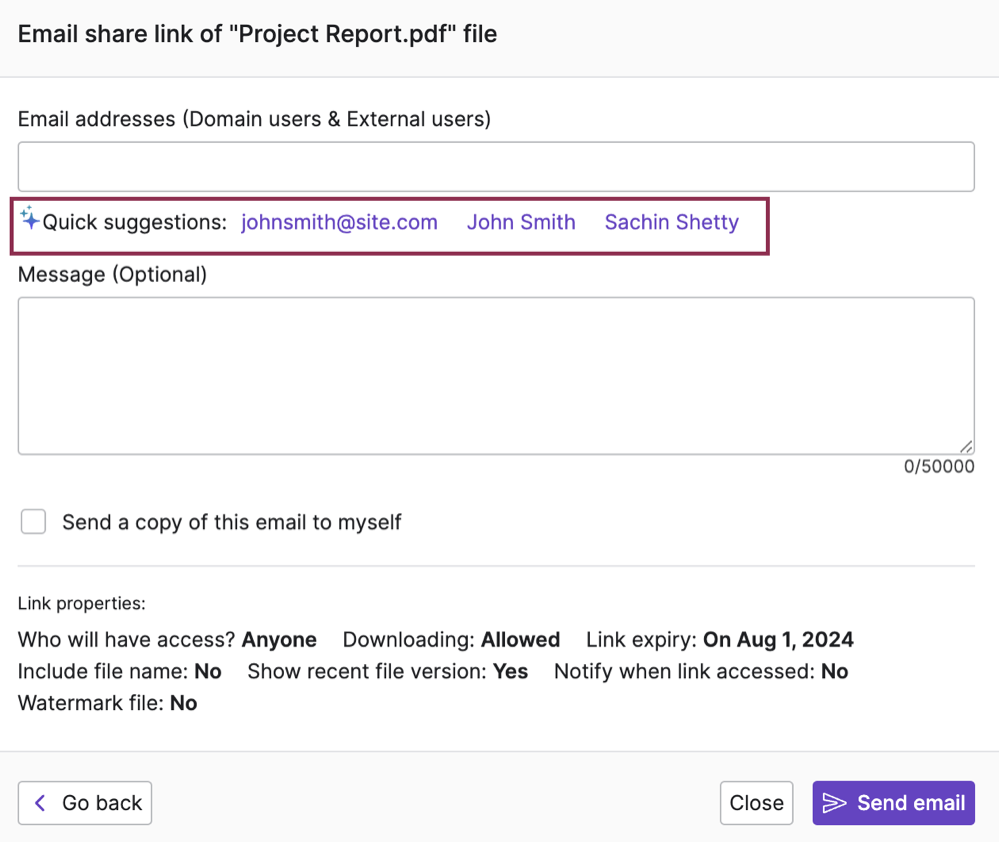Click the Downloading value Allowed

(x=520, y=639)
